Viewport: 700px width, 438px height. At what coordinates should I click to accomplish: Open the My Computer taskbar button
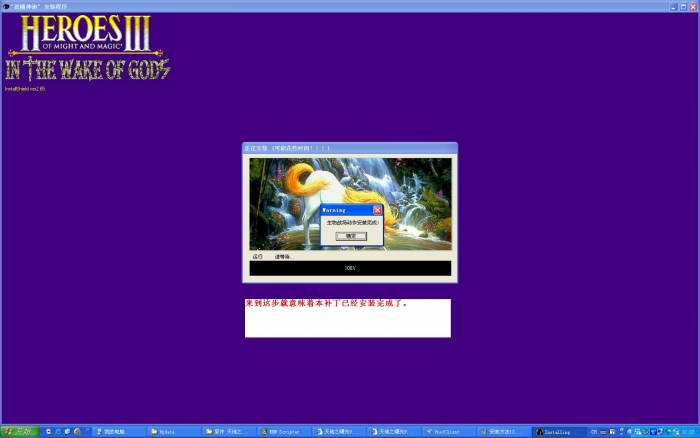point(118,432)
